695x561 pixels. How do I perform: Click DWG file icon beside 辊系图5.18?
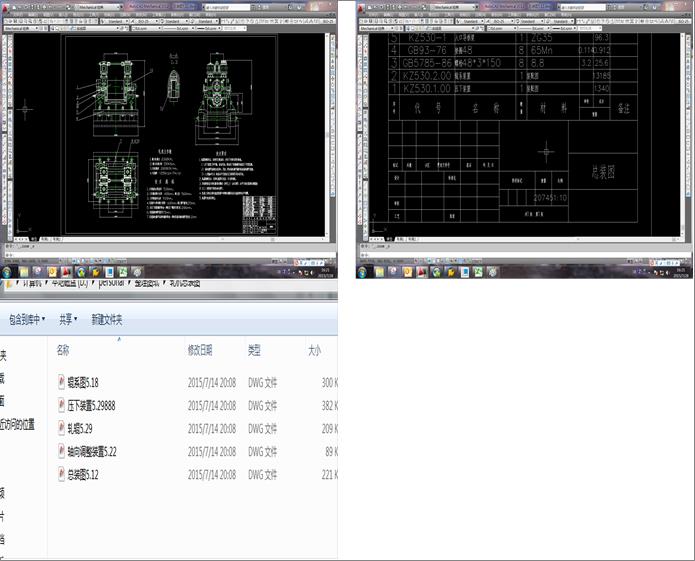(x=61, y=382)
